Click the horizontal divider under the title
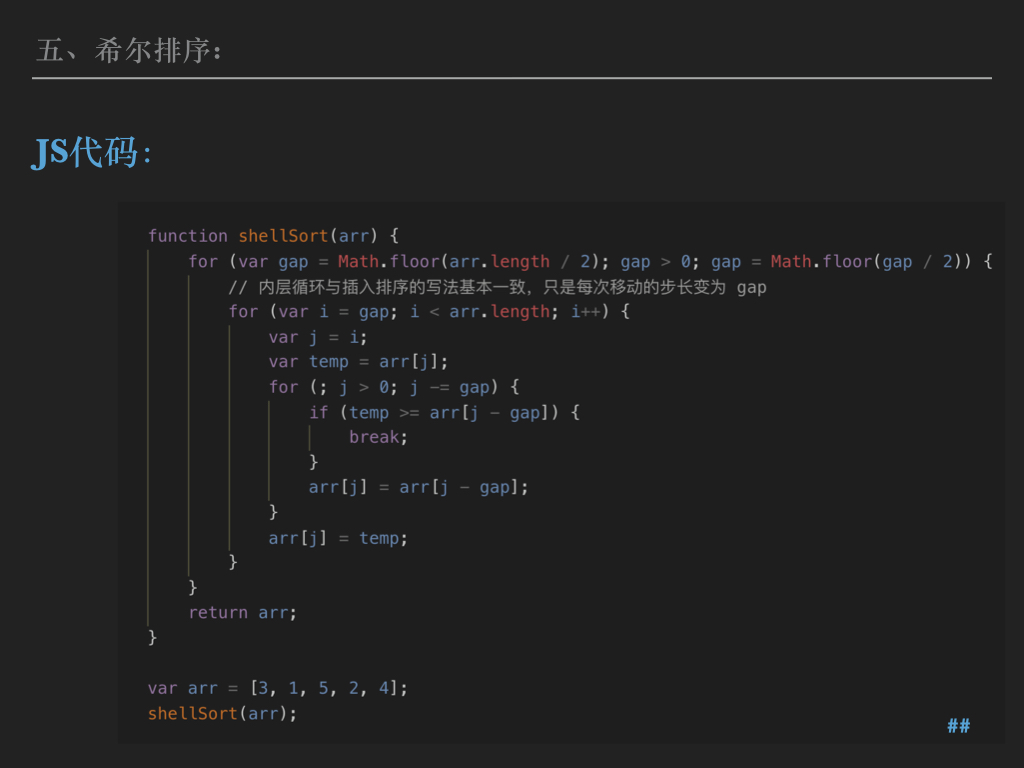This screenshot has width=1024, height=768. coord(512,78)
